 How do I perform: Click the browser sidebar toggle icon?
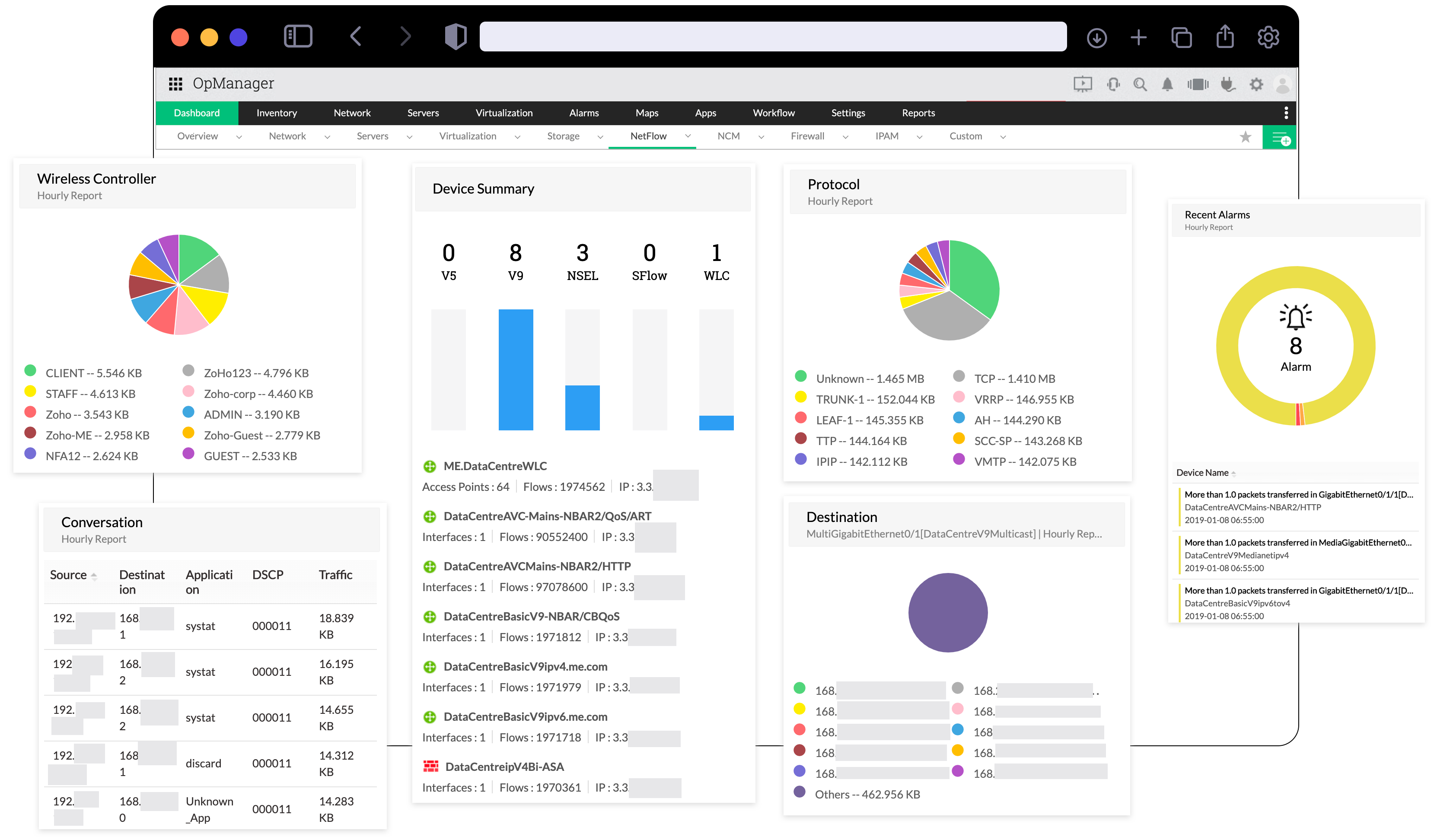coord(298,37)
